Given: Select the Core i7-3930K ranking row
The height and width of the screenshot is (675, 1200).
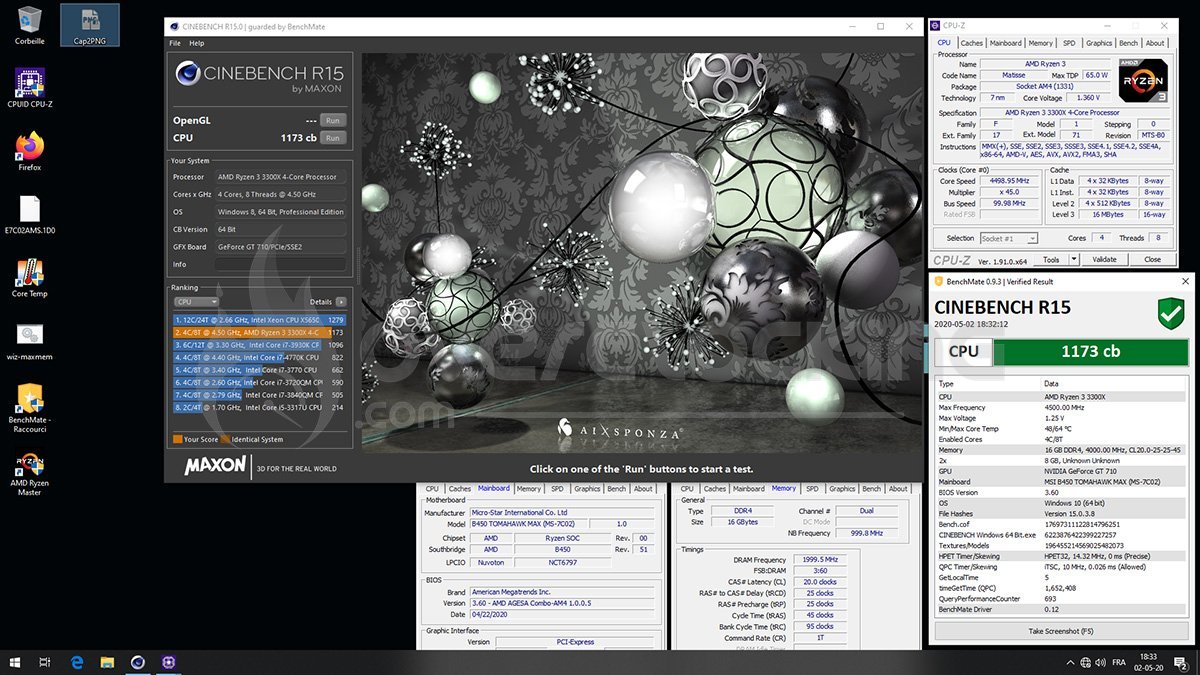Looking at the screenshot, I should click(x=260, y=345).
